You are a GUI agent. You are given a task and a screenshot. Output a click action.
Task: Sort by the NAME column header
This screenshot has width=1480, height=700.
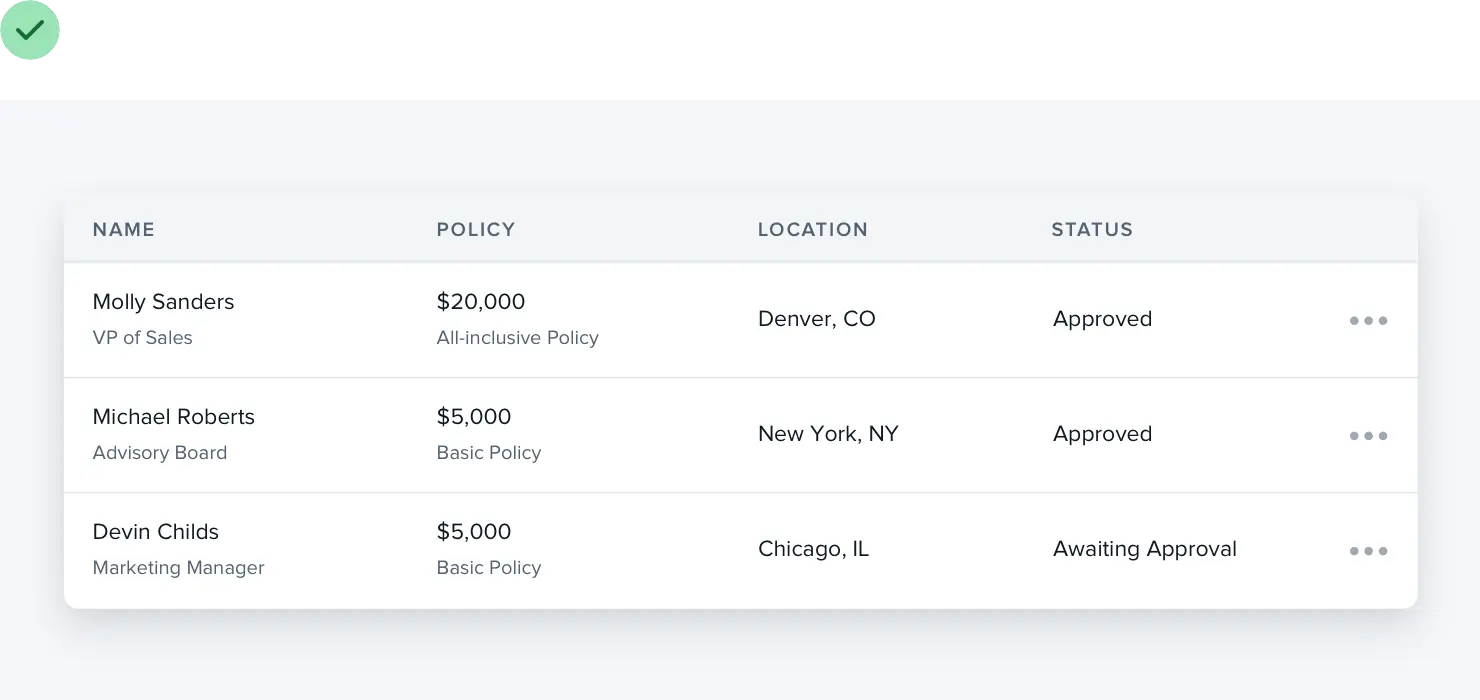(x=124, y=230)
